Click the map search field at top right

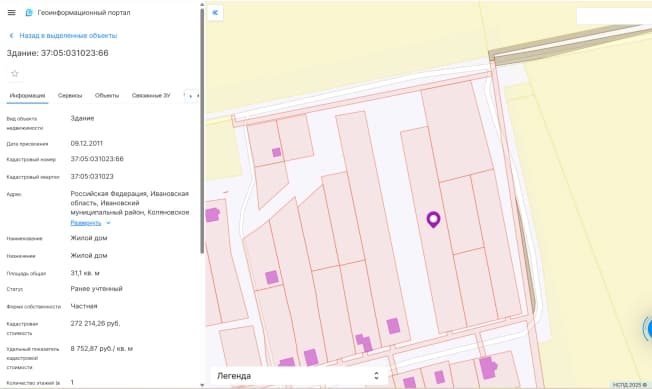[x=614, y=16]
